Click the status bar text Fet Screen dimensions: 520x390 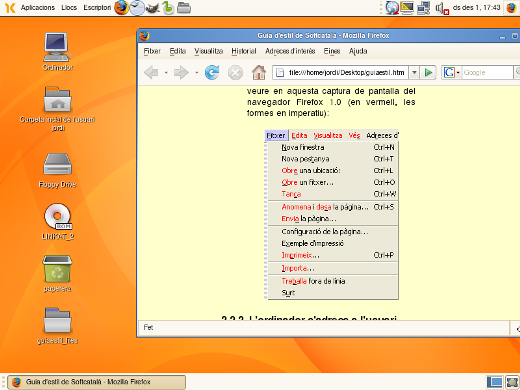point(148,327)
